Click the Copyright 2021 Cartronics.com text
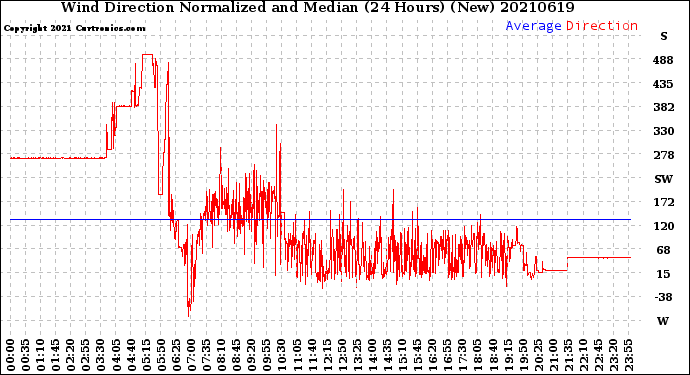690x375 pixels. tap(74, 28)
